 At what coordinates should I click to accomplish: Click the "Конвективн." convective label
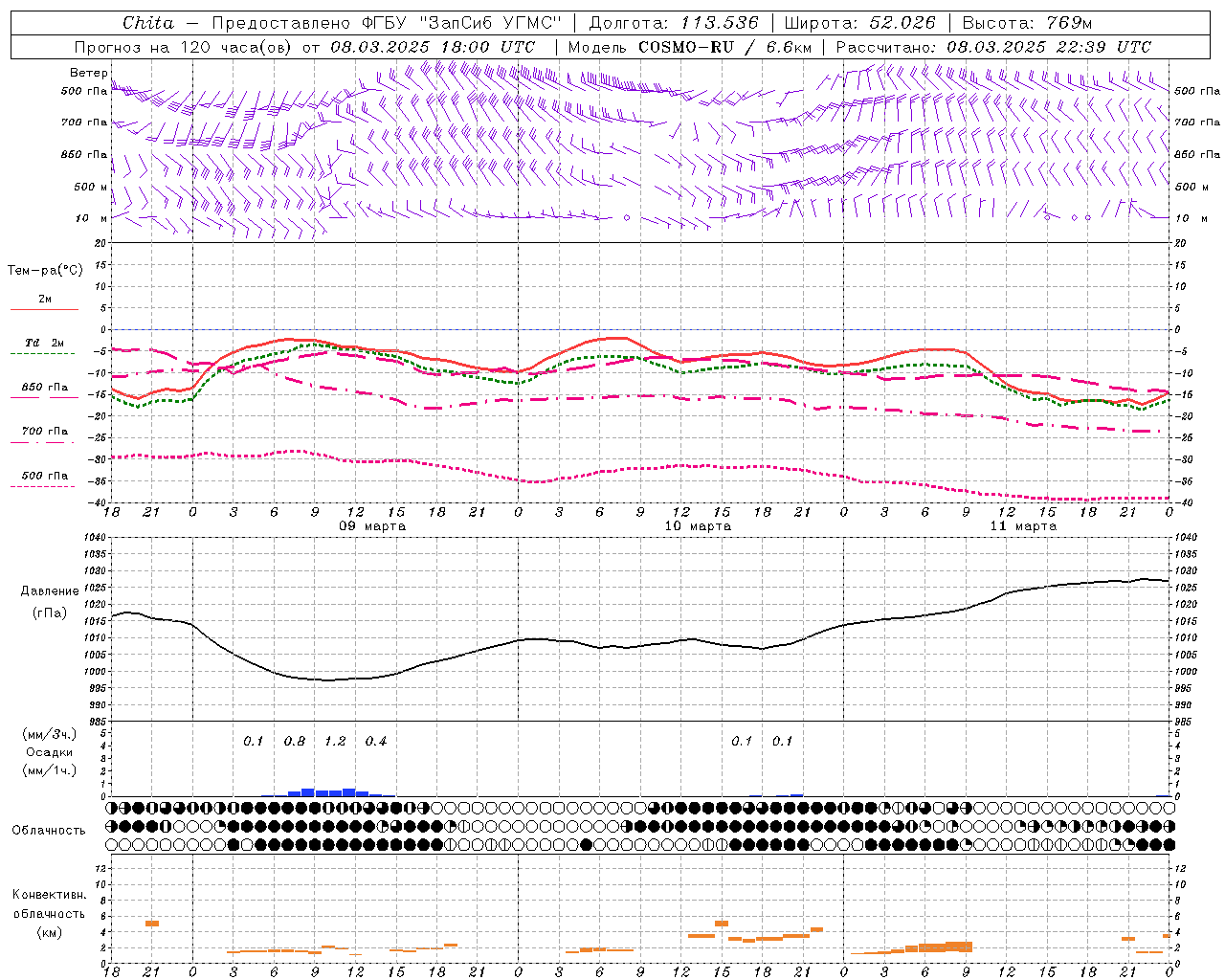(49, 895)
